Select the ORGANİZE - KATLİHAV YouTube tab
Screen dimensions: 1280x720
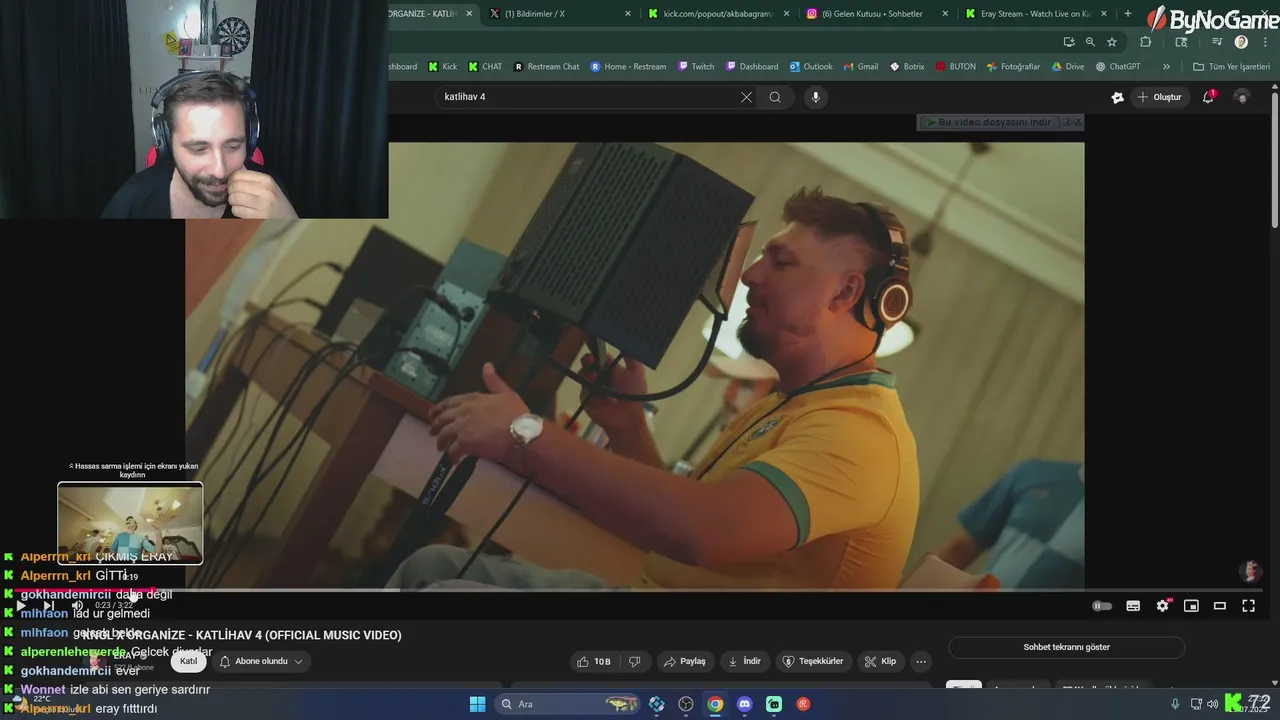(x=432, y=14)
